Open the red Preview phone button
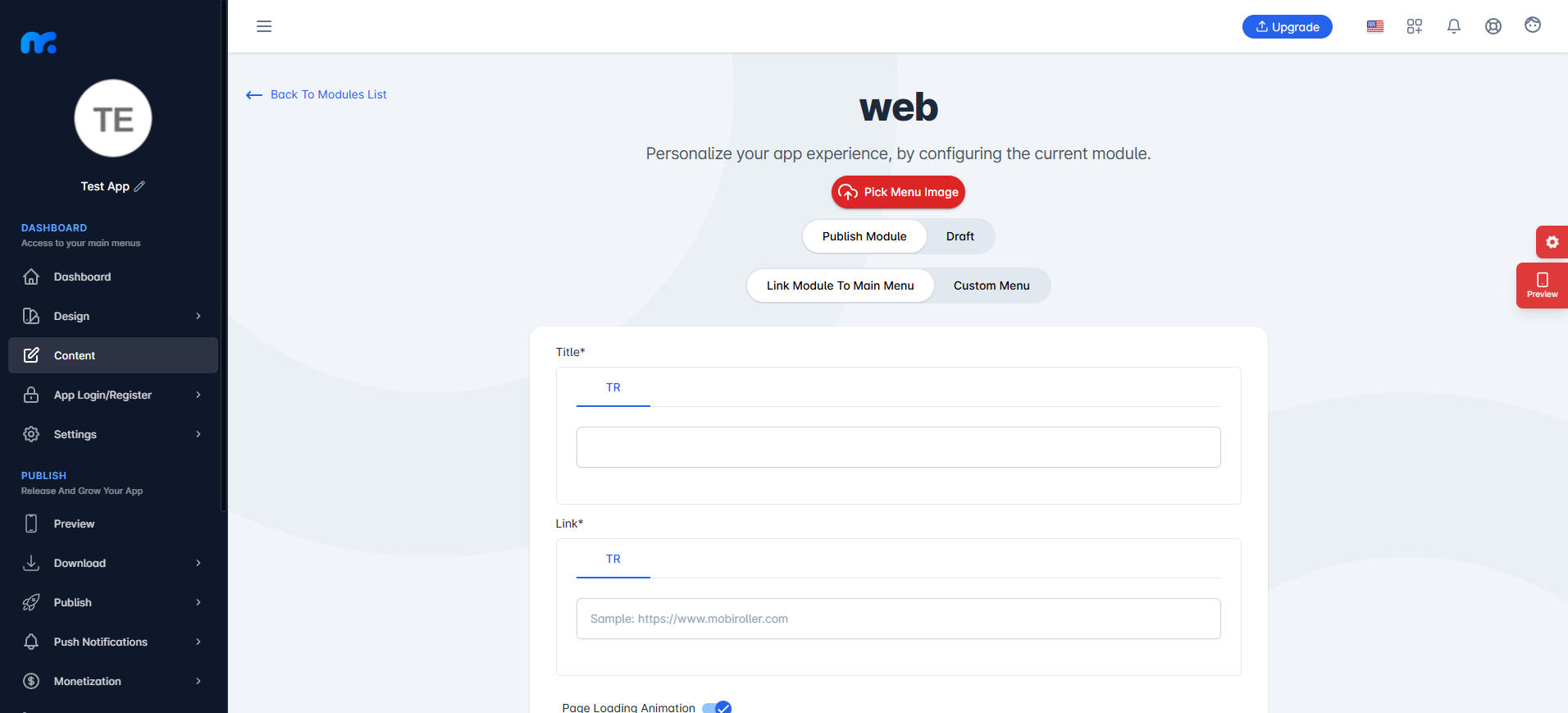 [1542, 286]
